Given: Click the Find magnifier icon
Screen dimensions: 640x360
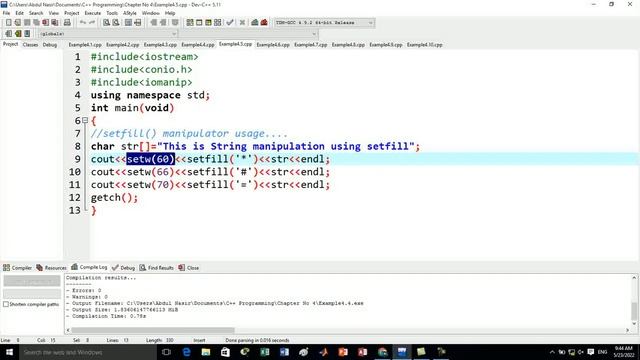Looking at the screenshot, I should click(x=106, y=22).
